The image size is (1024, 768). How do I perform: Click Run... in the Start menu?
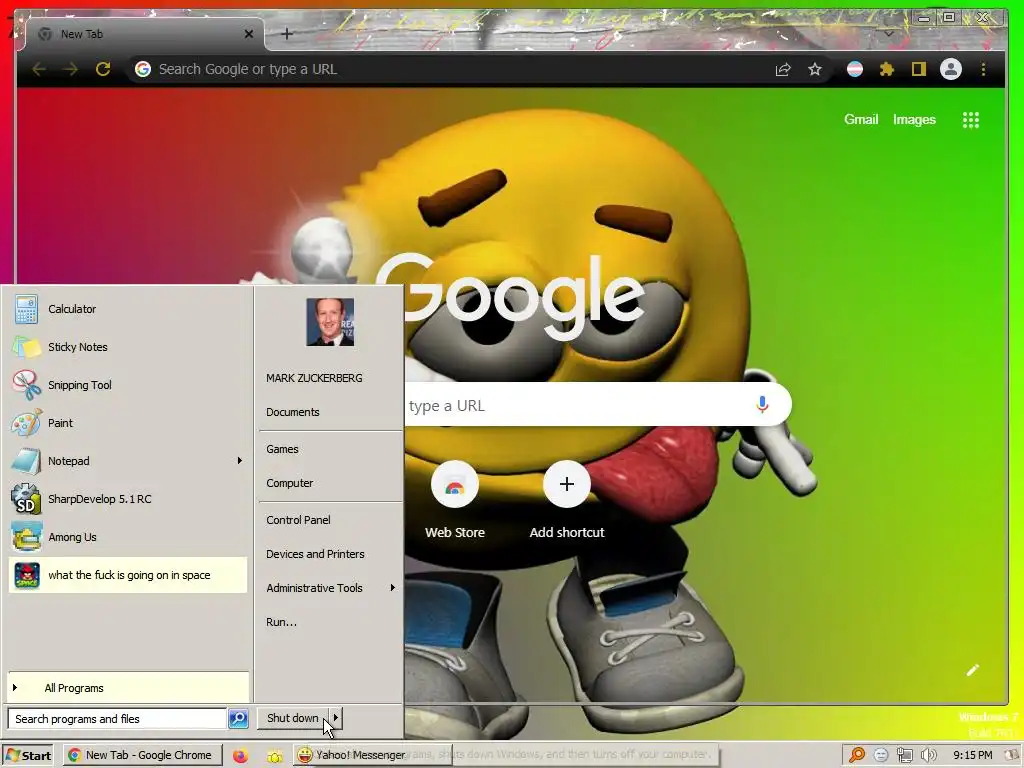coord(281,622)
